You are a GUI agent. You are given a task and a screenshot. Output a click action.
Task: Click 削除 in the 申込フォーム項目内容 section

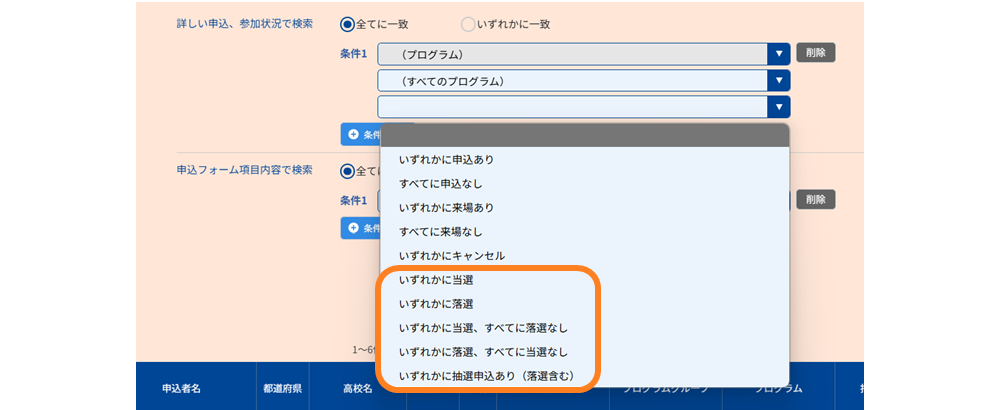click(x=816, y=199)
